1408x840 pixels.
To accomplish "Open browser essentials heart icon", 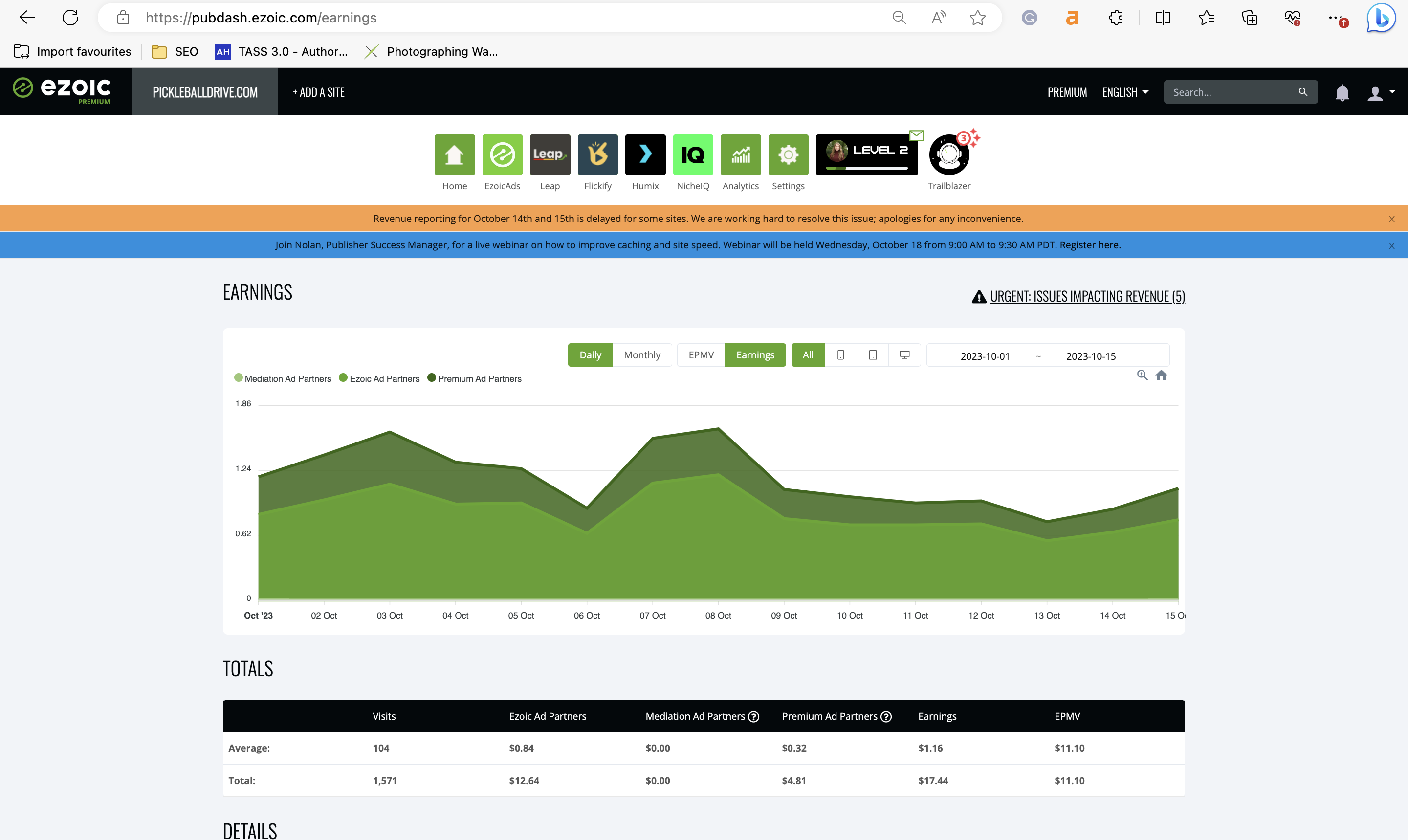I will [1293, 18].
